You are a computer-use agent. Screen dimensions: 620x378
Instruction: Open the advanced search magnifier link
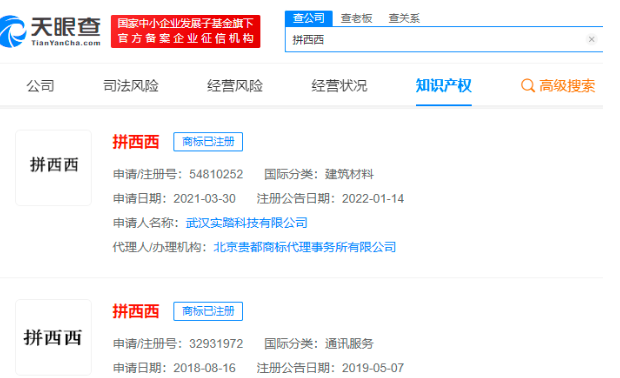coord(558,85)
